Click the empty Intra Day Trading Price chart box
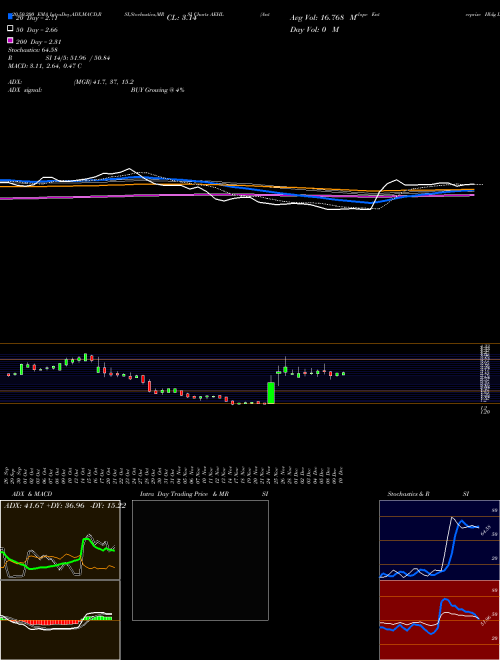Screen dimensions: 500x660 pyautogui.click(x=200, y=560)
